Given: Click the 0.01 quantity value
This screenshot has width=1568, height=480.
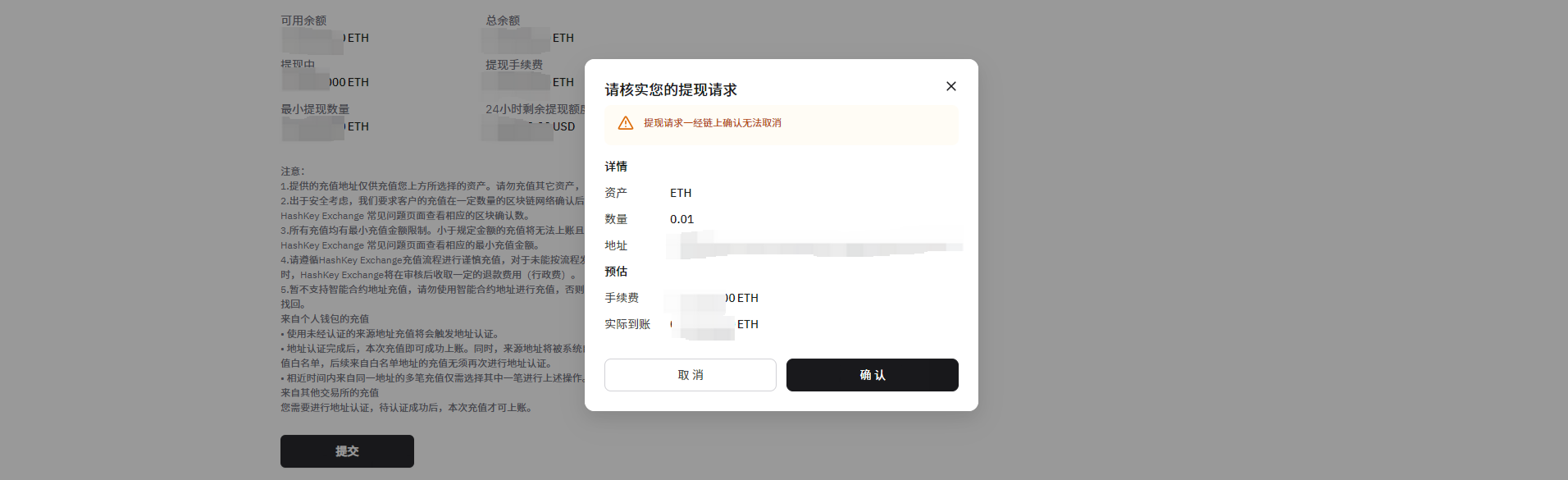Looking at the screenshot, I should point(681,219).
